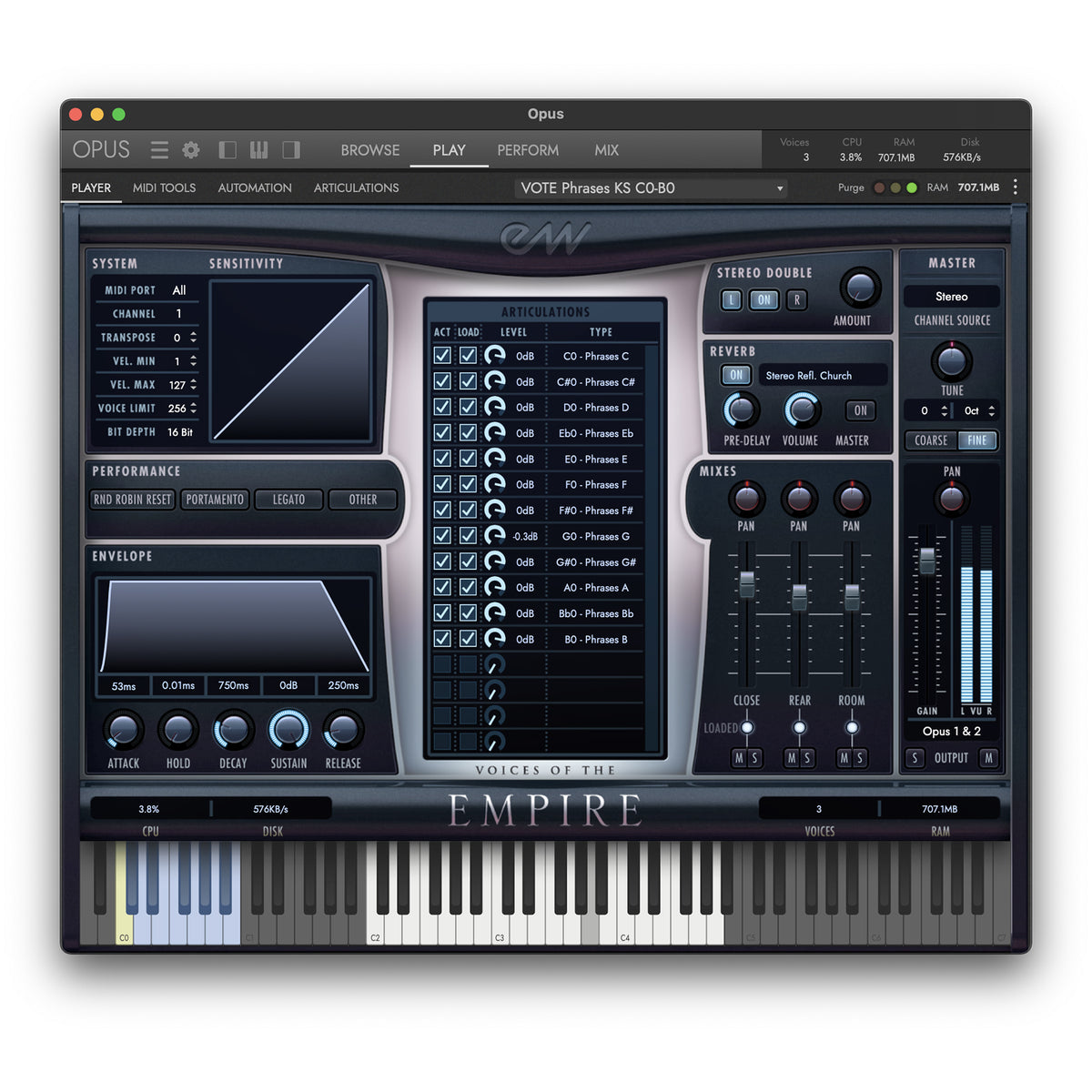Click the reverb PRE-DELAY knob
1092x1092 pixels.
(741, 410)
